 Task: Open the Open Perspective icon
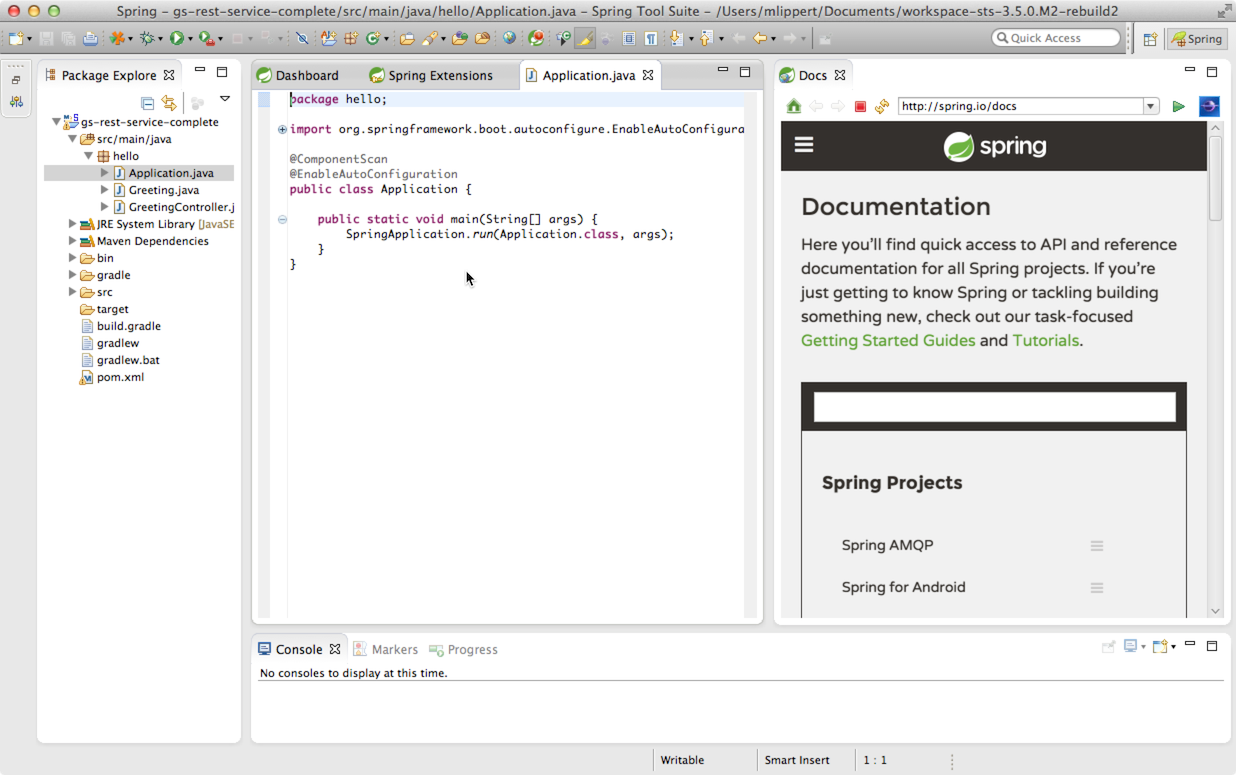(1150, 39)
